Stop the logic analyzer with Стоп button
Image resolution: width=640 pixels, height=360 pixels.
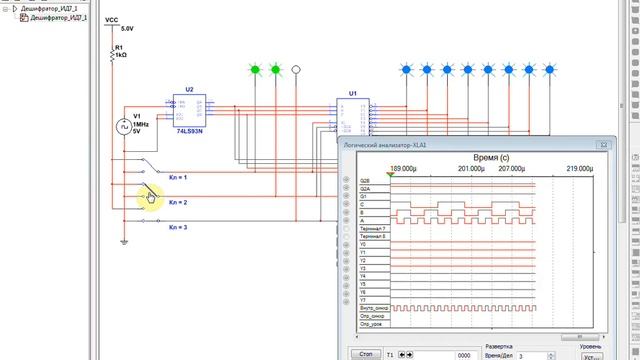point(365,354)
